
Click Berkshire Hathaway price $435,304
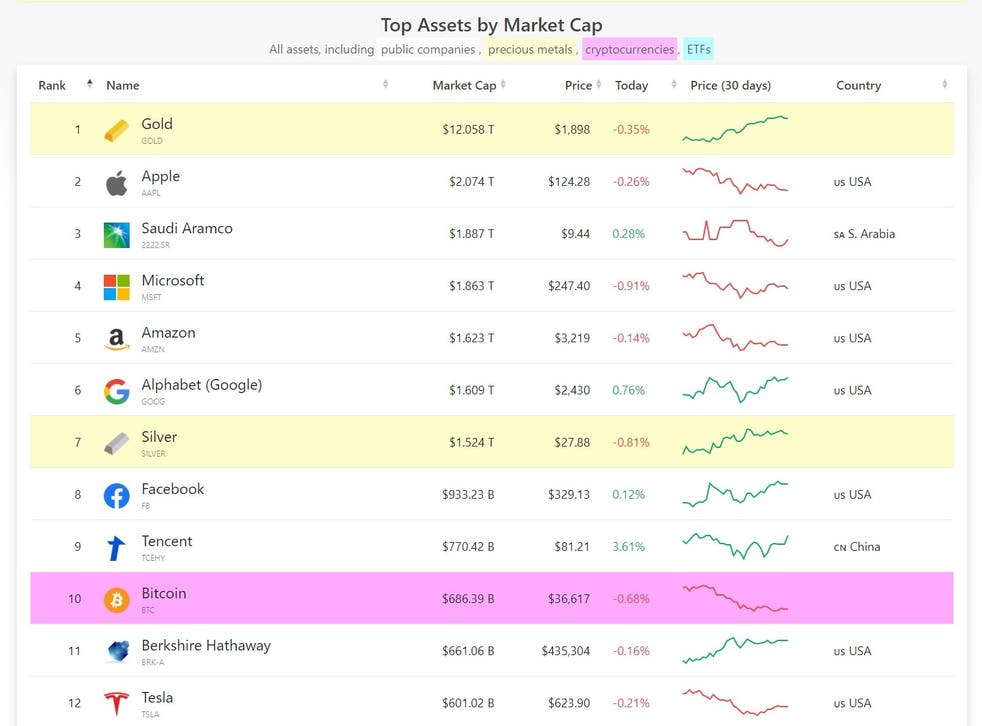566,651
